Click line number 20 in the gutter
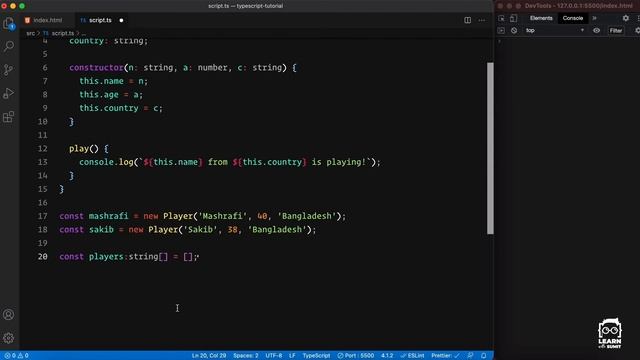This screenshot has height=360, width=640. click(x=42, y=257)
